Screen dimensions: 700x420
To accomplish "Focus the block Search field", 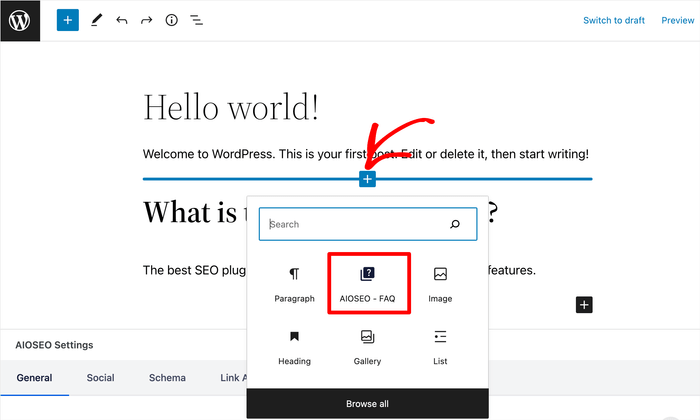I will [x=368, y=224].
